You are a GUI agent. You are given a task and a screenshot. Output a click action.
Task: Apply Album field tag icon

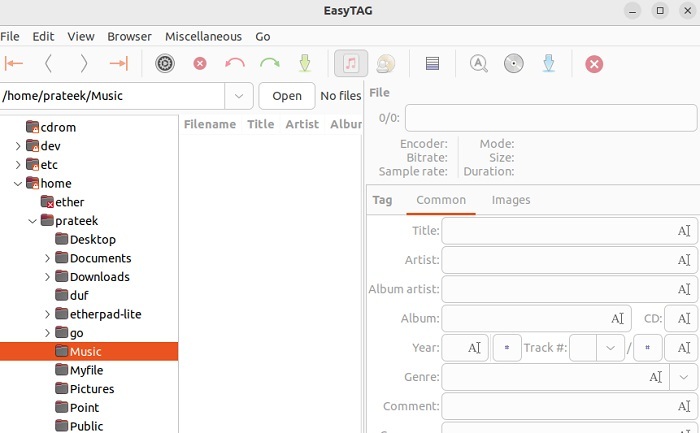(x=617, y=318)
